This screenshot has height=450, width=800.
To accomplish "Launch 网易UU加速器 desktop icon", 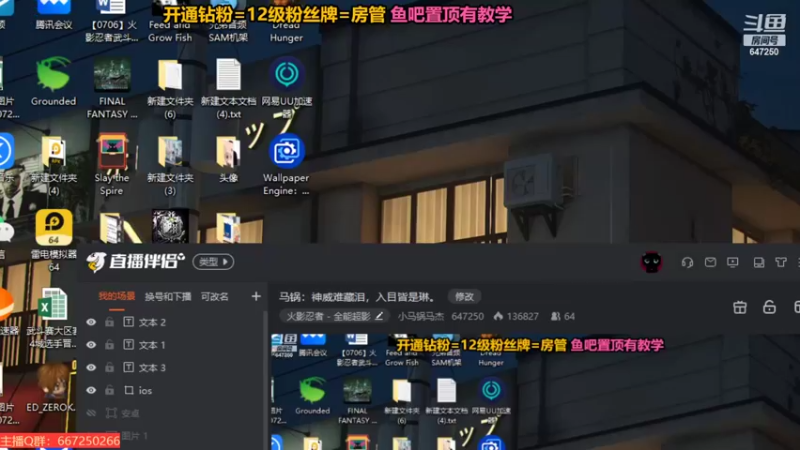I will pos(286,88).
